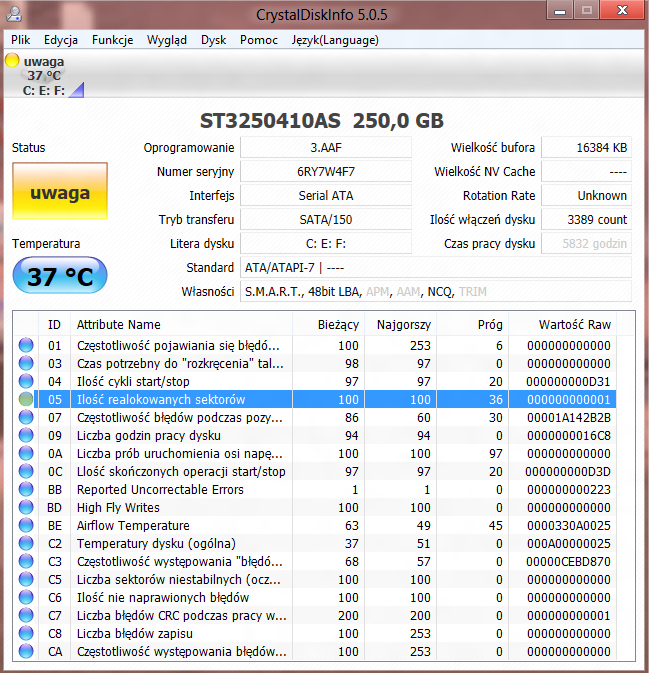This screenshot has height=673, width=650.
Task: Click status circle for attribute BB
Action: pos(26,489)
